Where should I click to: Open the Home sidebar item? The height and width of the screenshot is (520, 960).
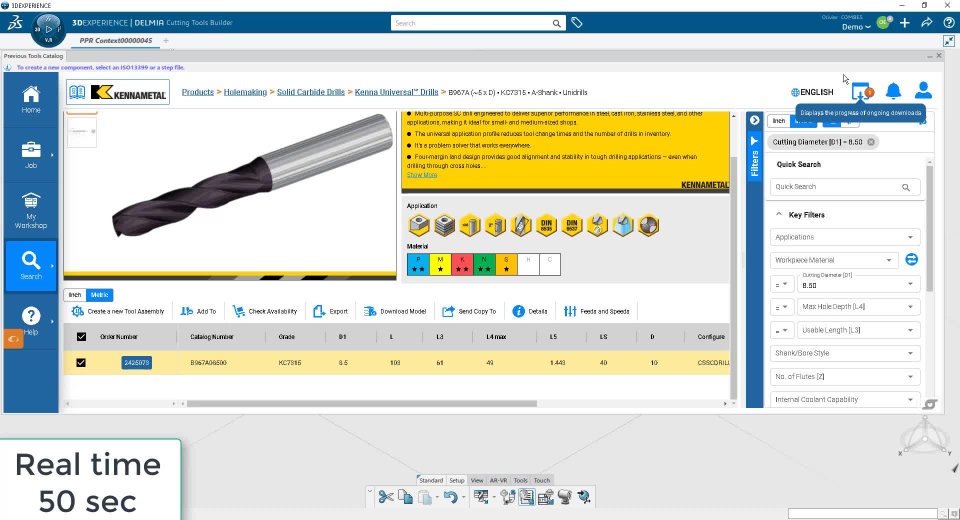[31, 100]
